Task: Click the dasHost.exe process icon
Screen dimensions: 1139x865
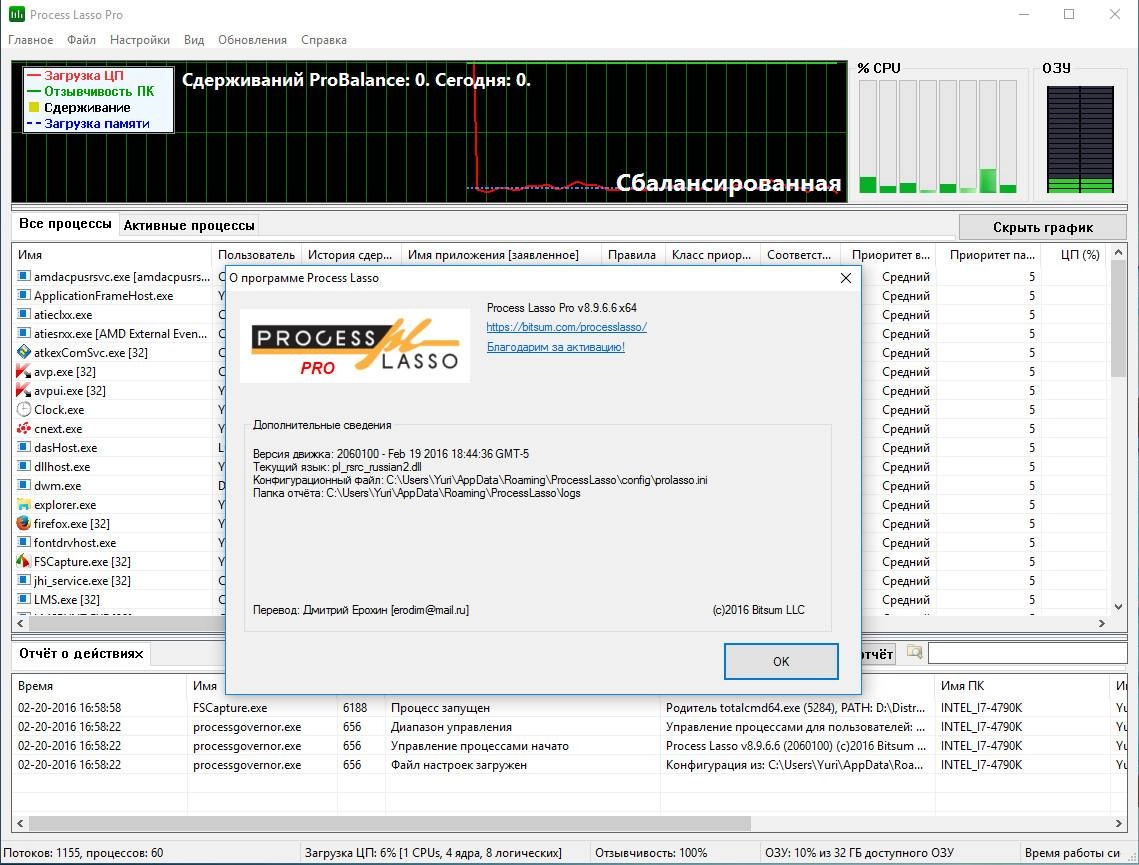Action: [23, 447]
